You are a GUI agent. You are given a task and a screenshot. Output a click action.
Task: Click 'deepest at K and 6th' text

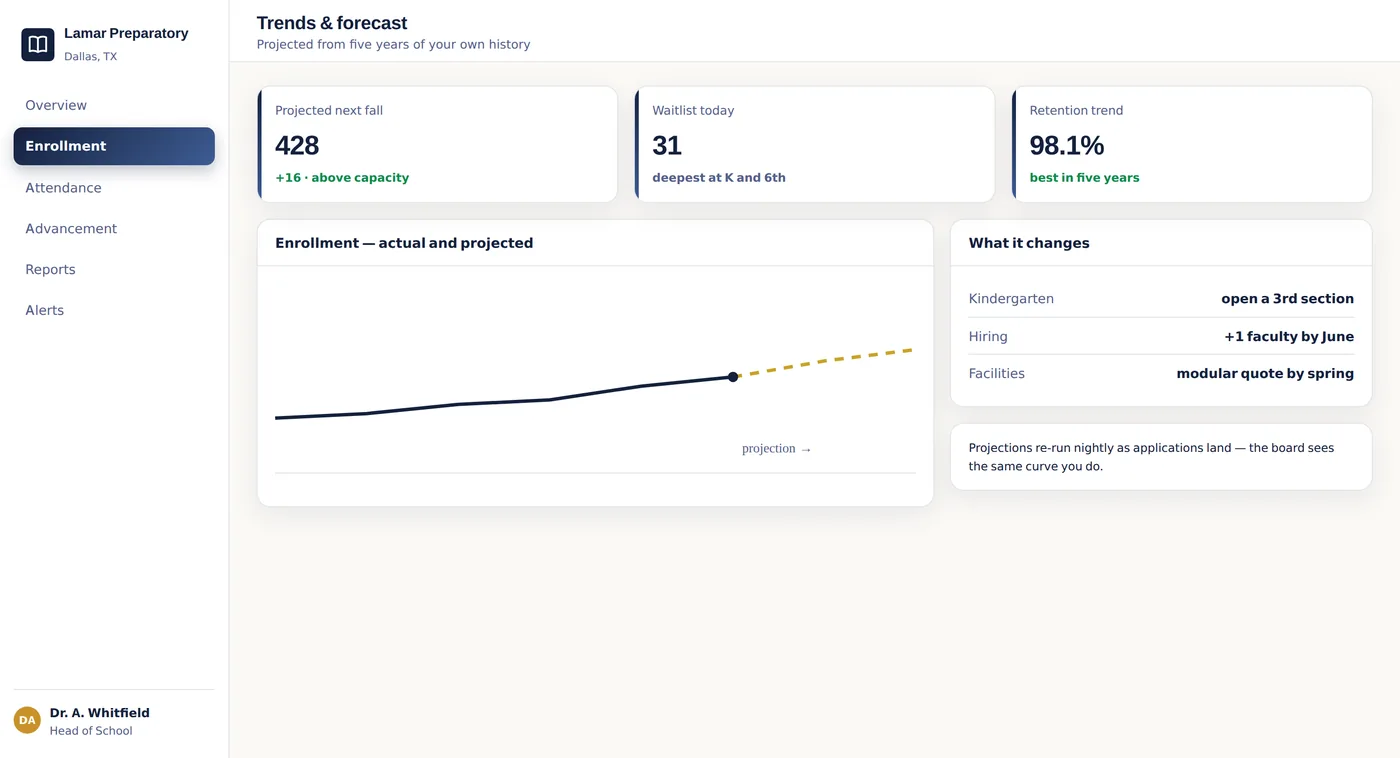click(x=719, y=178)
